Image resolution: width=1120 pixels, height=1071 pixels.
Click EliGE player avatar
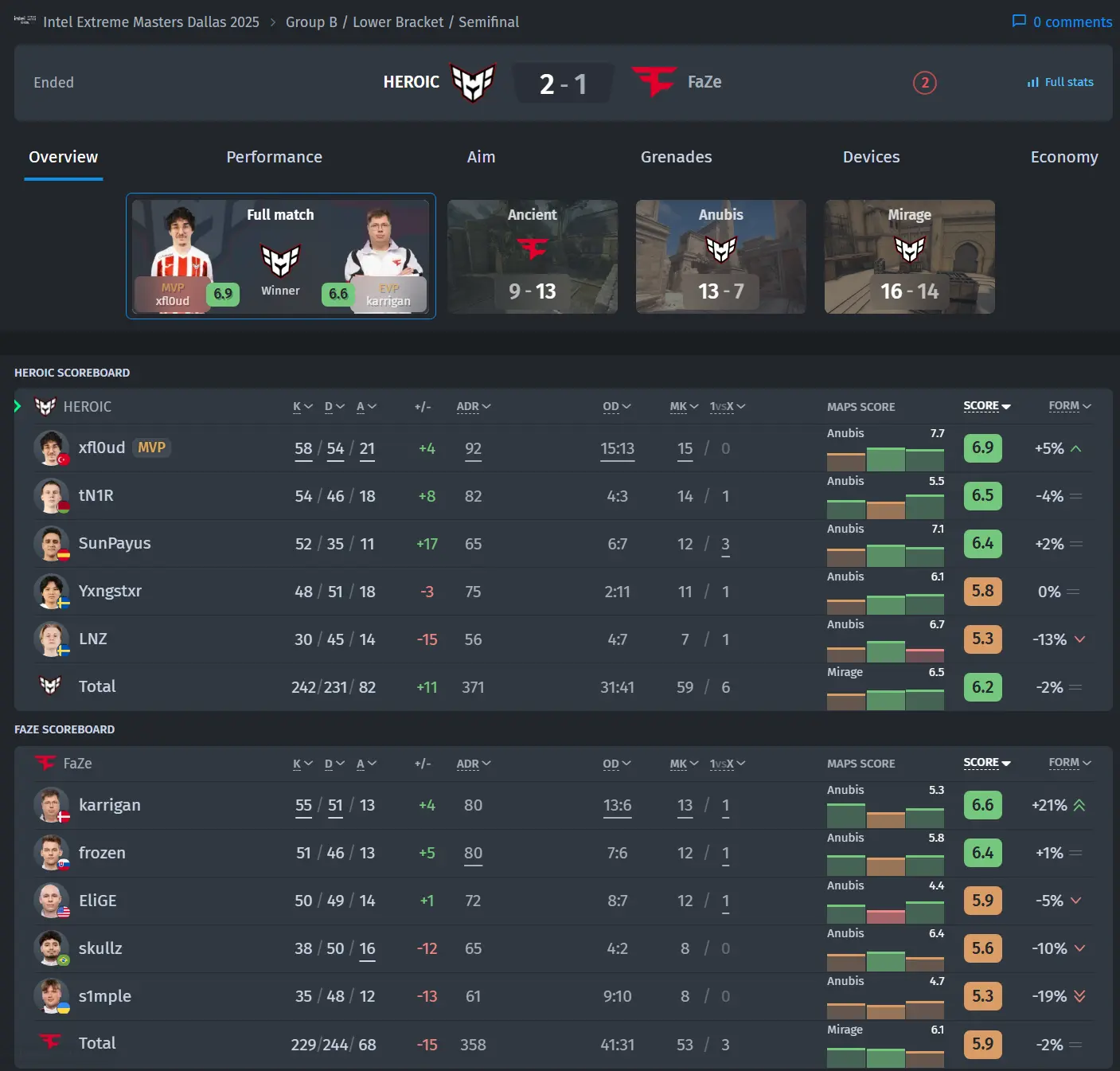coord(51,901)
